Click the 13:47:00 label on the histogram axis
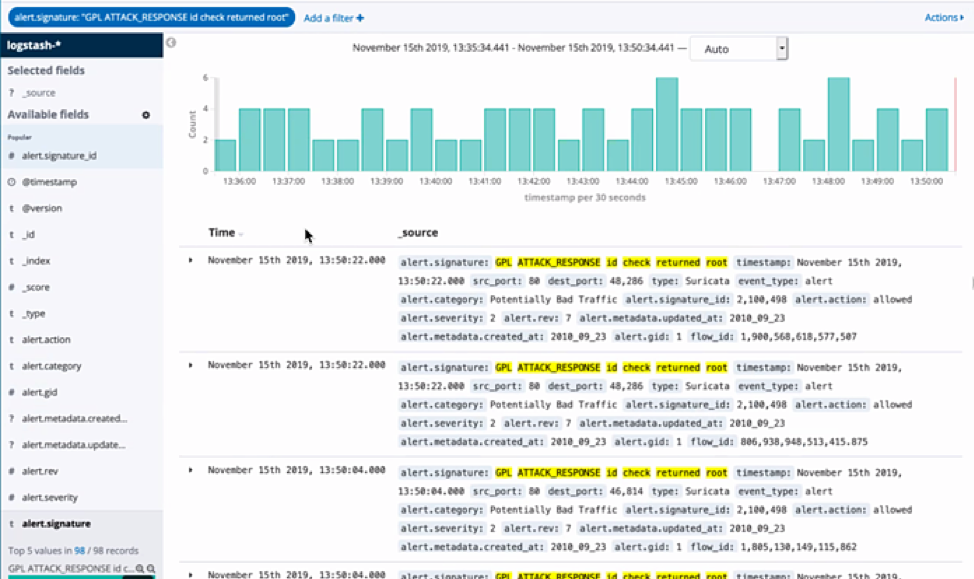Image resolution: width=974 pixels, height=579 pixels. point(779,181)
